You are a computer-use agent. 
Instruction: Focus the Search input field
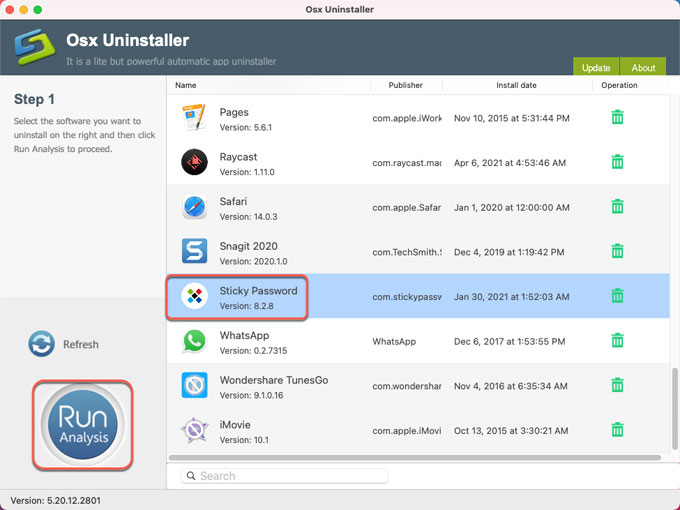(x=284, y=476)
